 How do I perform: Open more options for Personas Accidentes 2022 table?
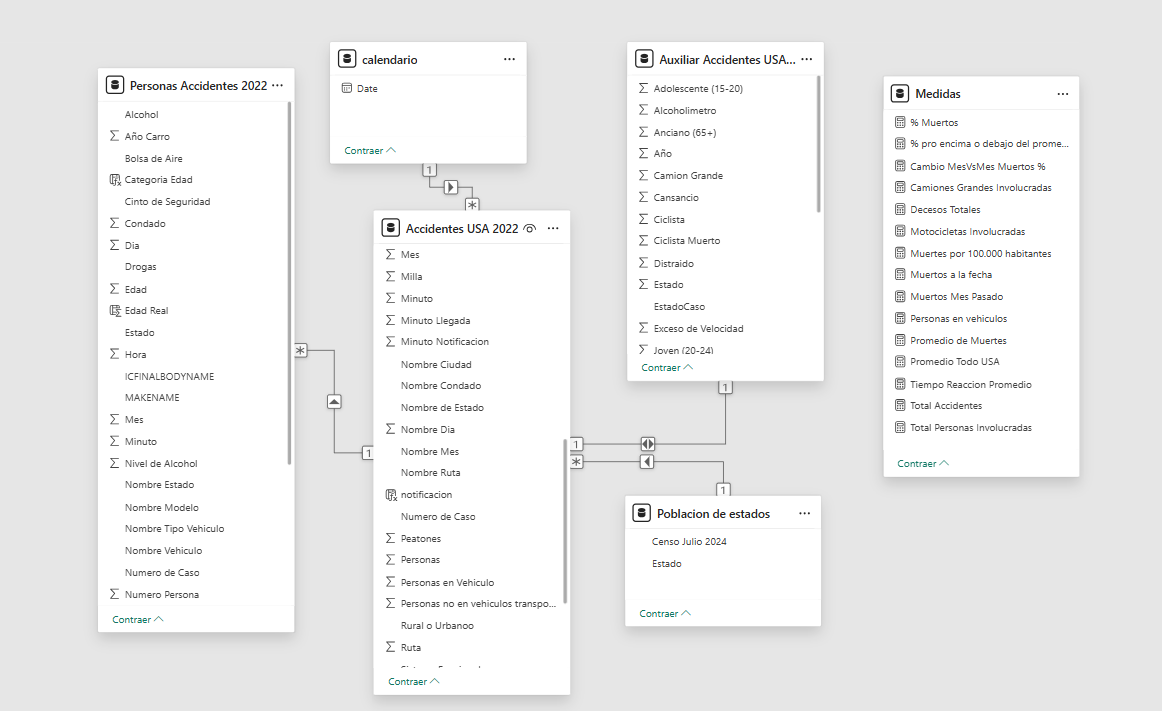click(277, 86)
